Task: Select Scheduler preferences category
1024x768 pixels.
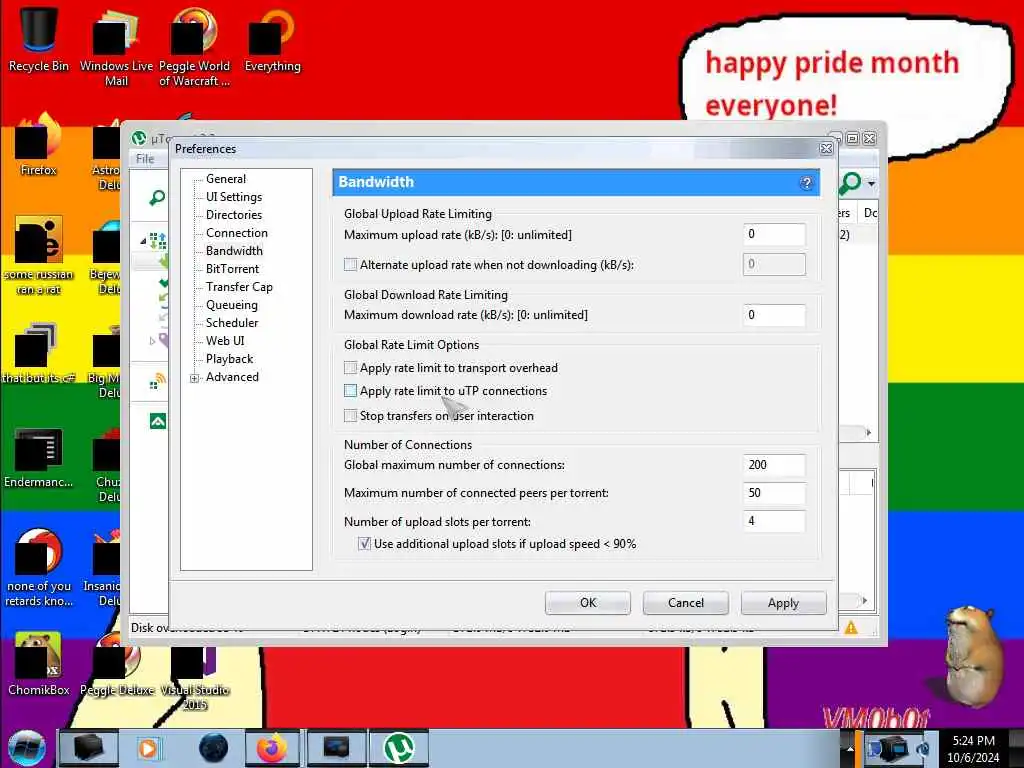Action: 232,323
